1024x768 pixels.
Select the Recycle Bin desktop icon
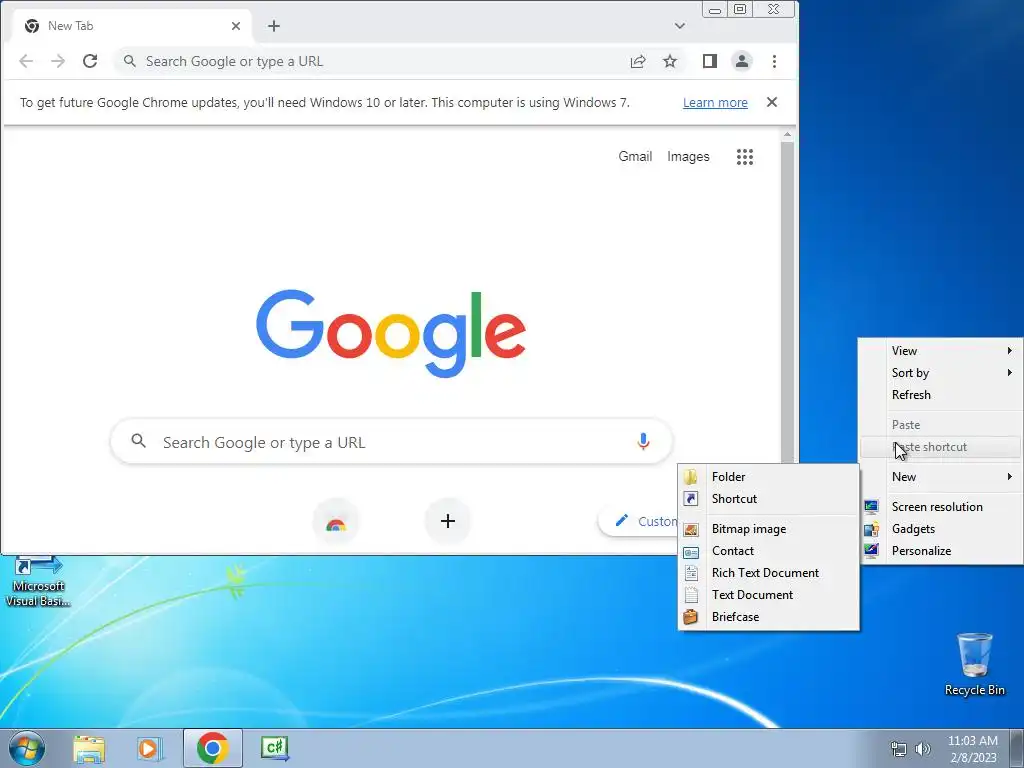[x=975, y=664]
